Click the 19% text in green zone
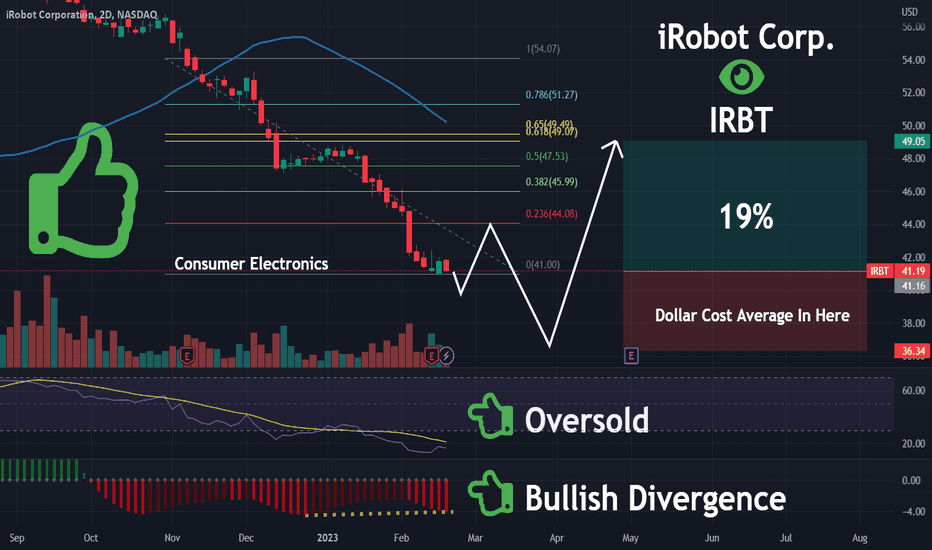The height and width of the screenshot is (550, 932). coord(746,216)
